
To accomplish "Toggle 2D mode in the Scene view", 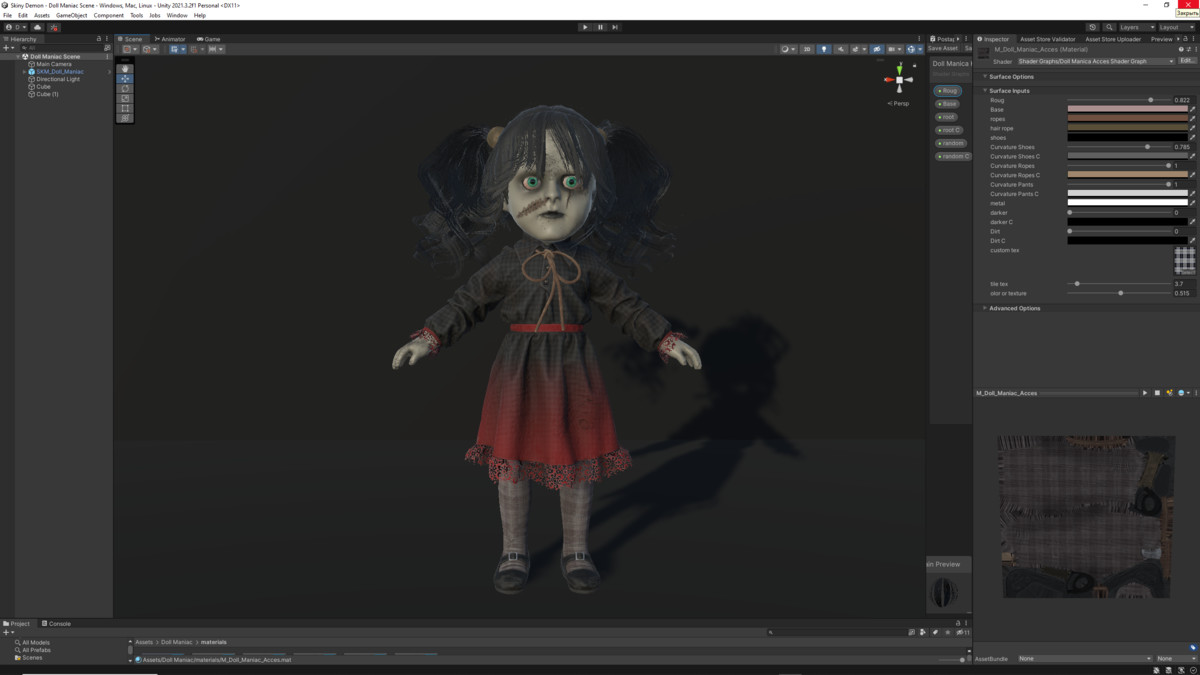I will coord(807,48).
